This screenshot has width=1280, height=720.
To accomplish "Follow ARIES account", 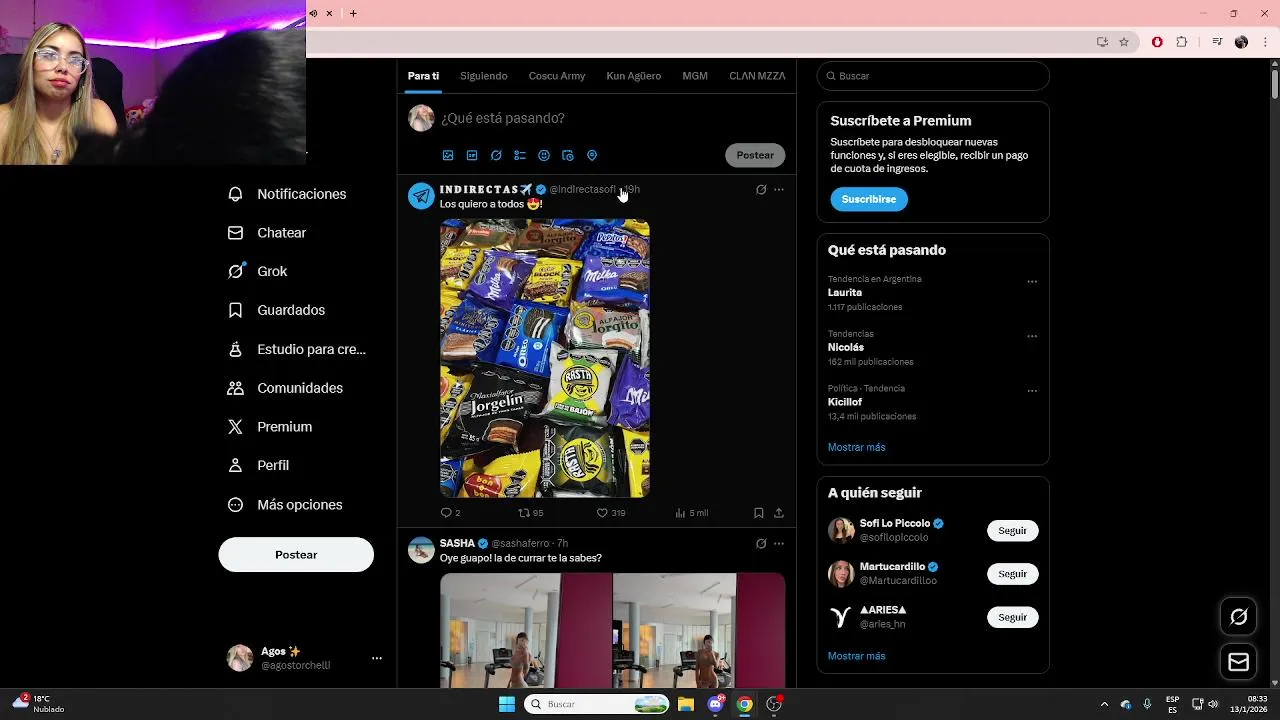I will tap(1012, 617).
